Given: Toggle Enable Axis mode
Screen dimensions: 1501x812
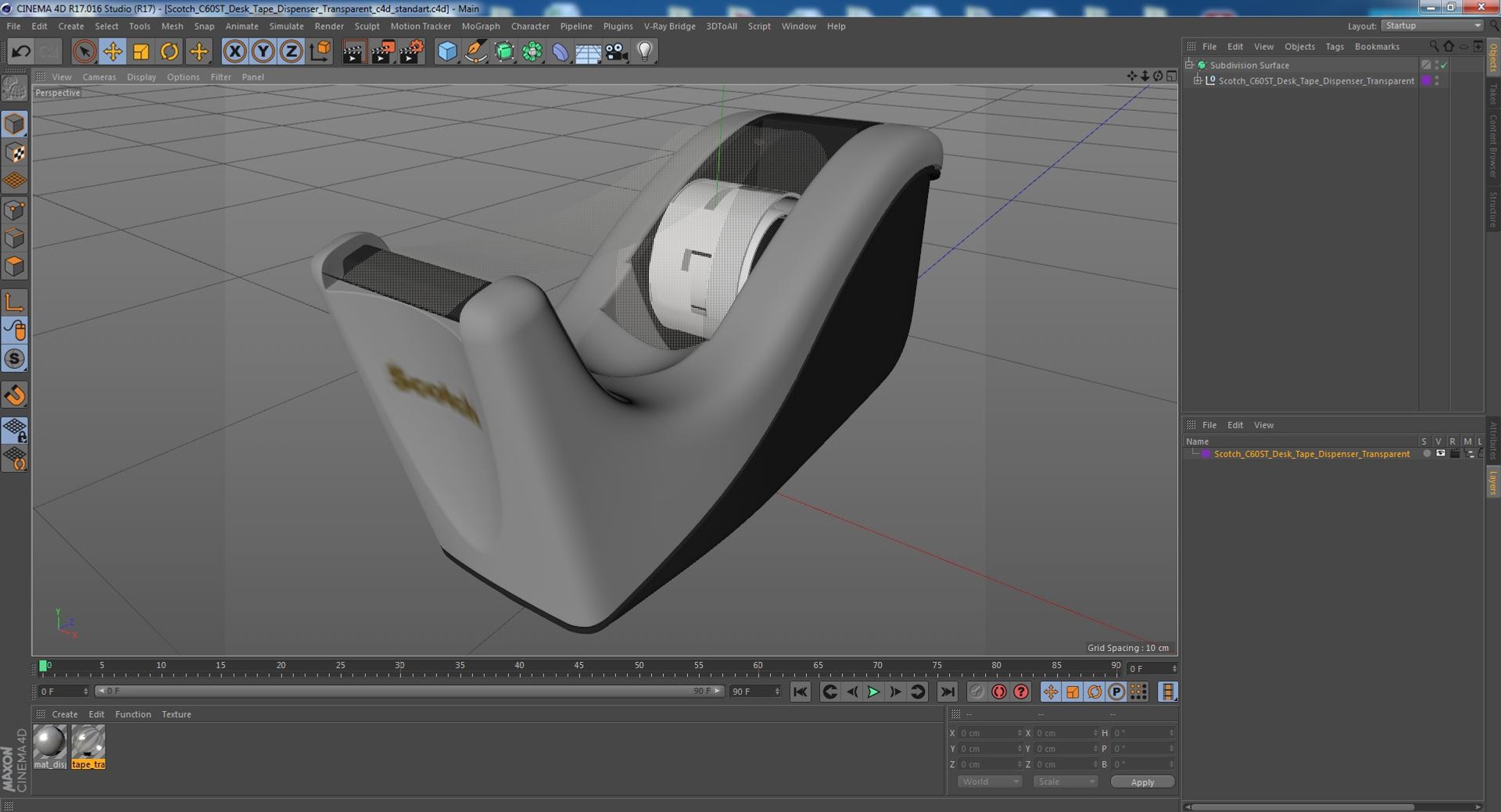Looking at the screenshot, I should coord(15,302).
